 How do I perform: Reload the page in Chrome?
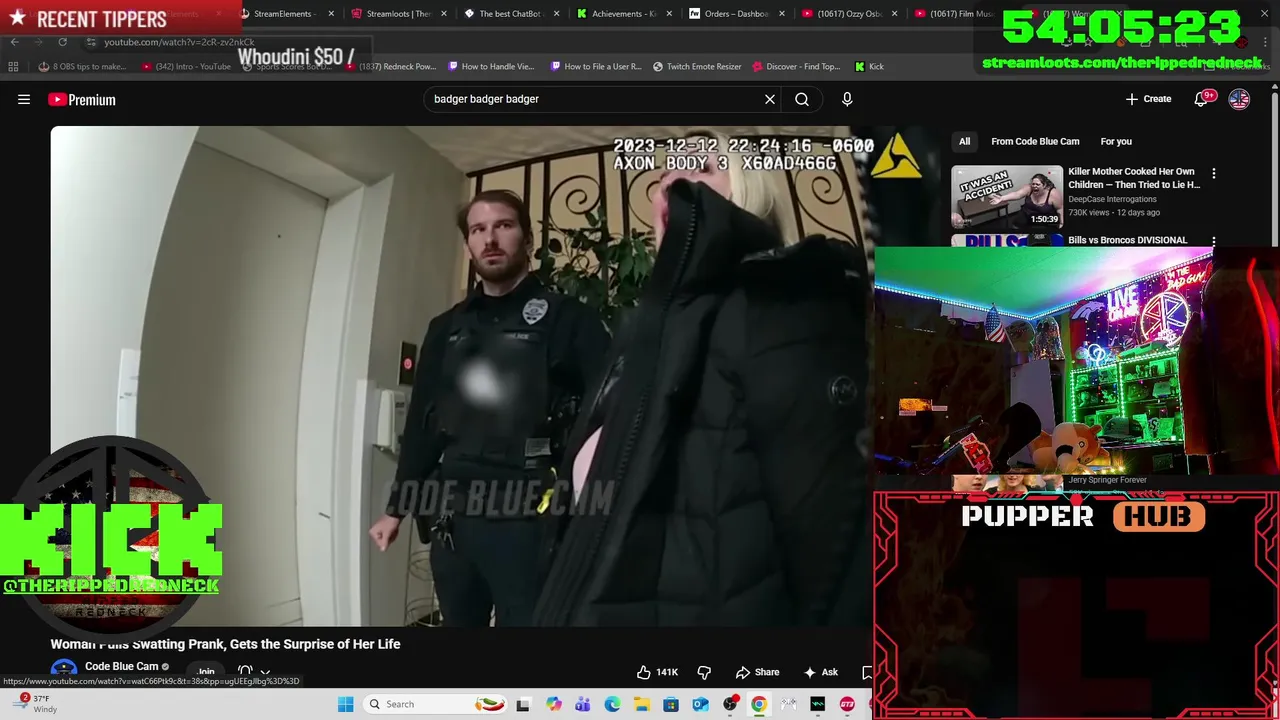click(62, 42)
